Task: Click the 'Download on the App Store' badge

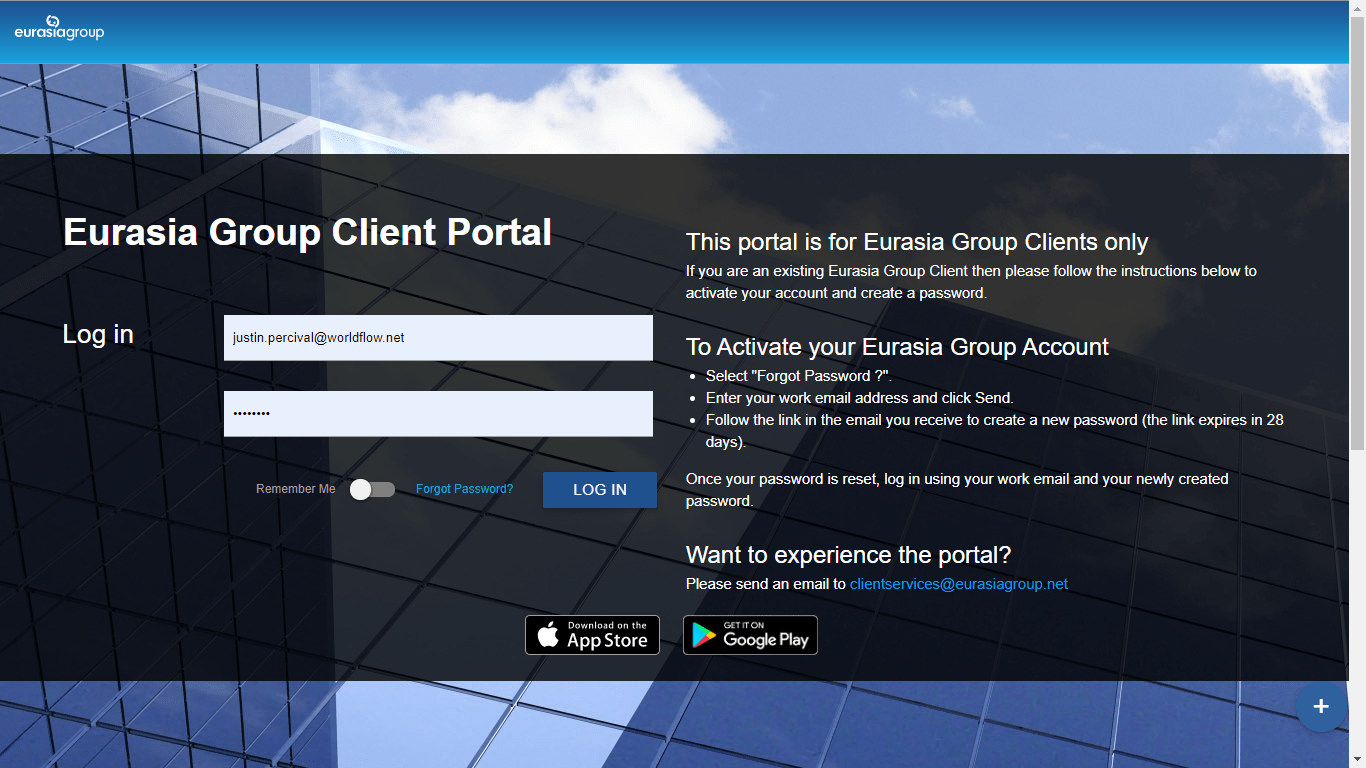Action: pyautogui.click(x=592, y=634)
